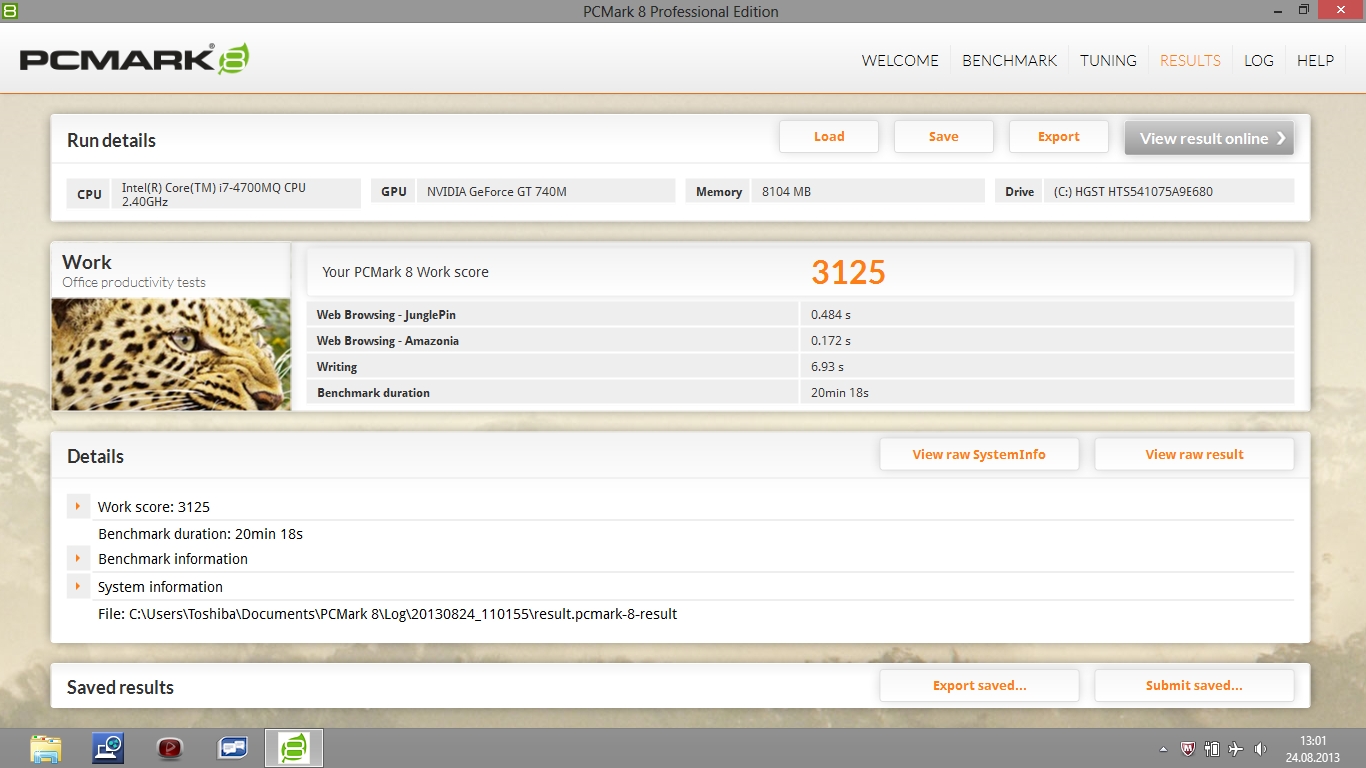Export the run details
Image resolution: width=1366 pixels, height=768 pixels.
1059,137
